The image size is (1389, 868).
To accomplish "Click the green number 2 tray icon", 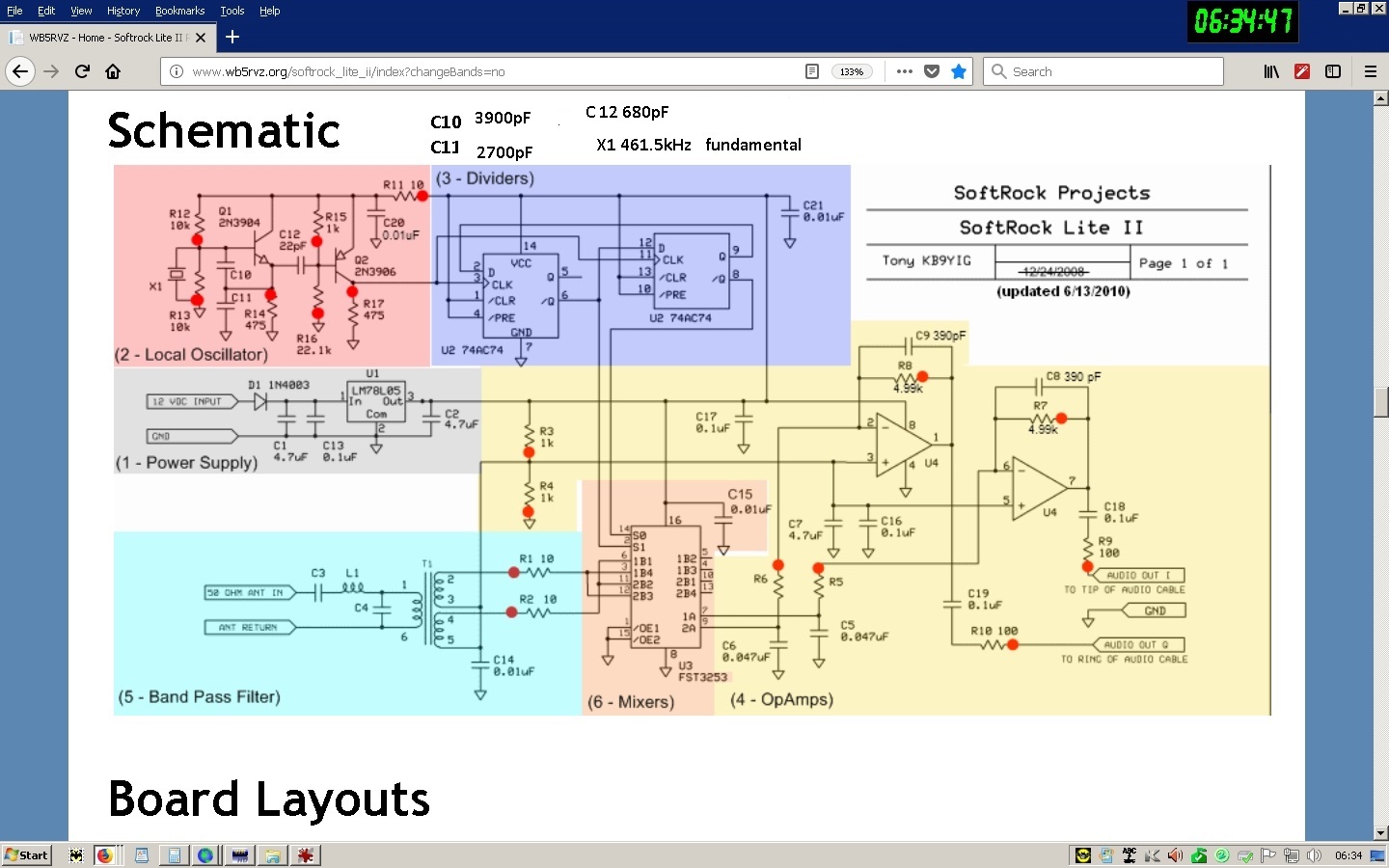I will pos(1222,855).
